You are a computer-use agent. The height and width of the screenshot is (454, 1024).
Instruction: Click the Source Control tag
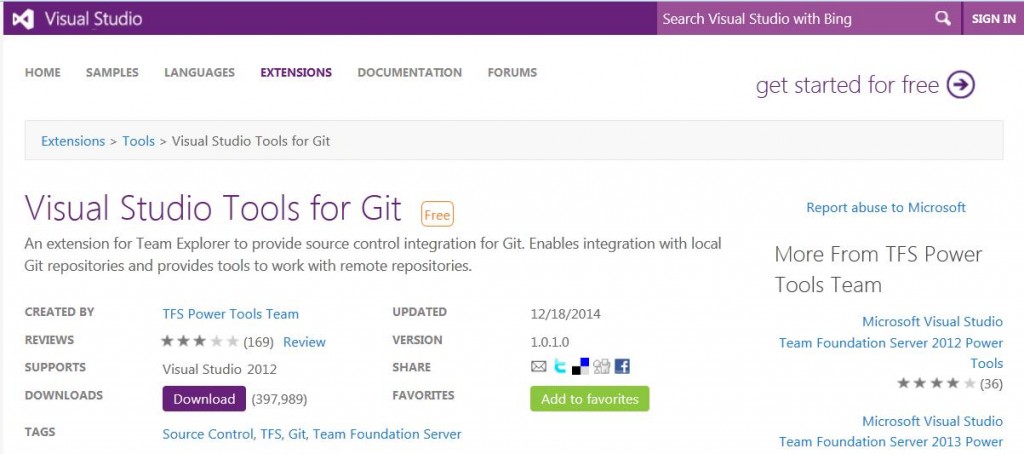(x=208, y=434)
